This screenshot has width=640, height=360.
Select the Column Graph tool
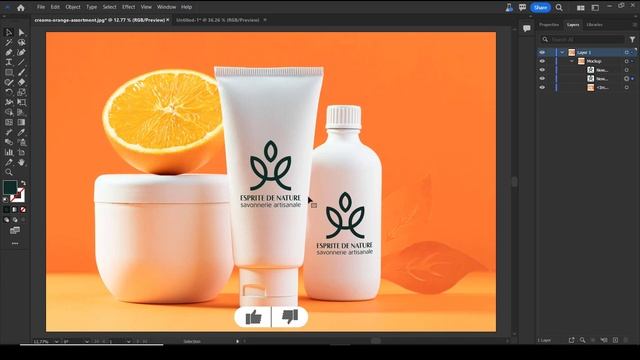pos(9,152)
